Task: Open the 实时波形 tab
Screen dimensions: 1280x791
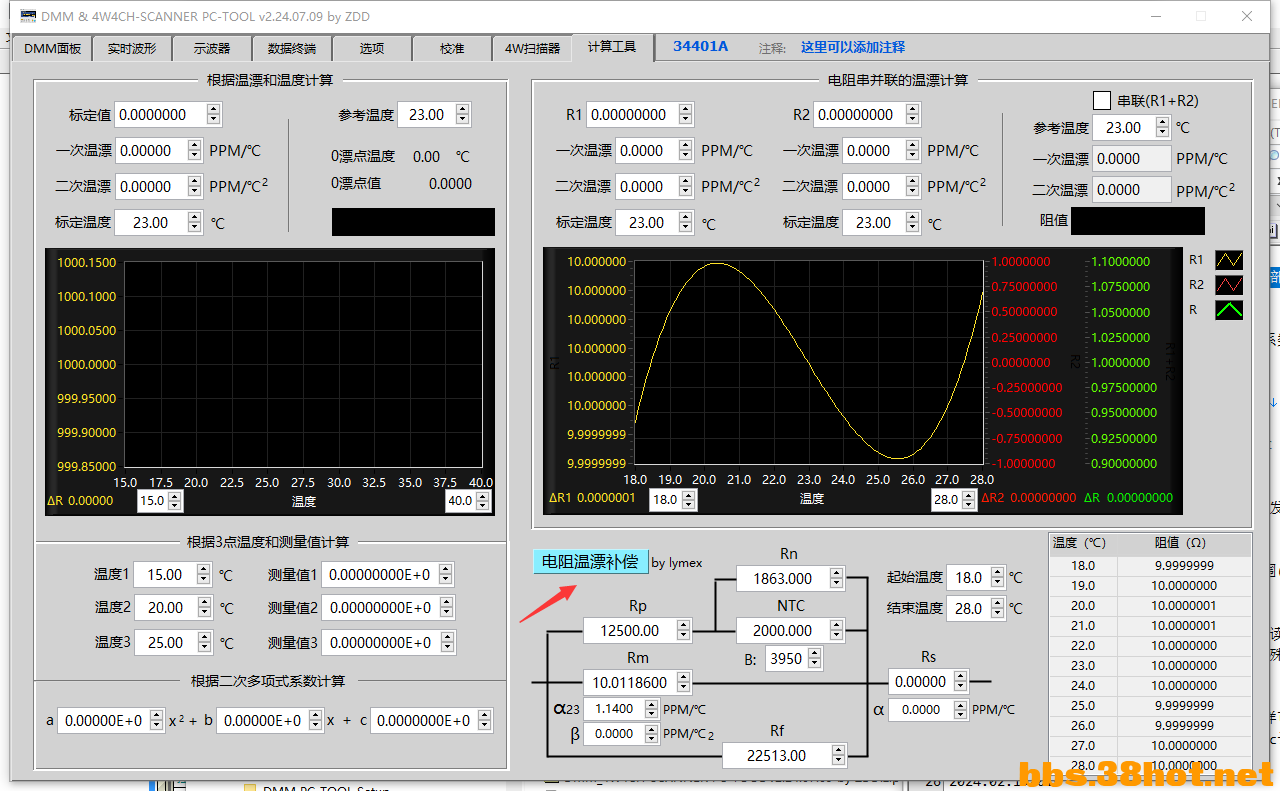Action: (x=132, y=48)
